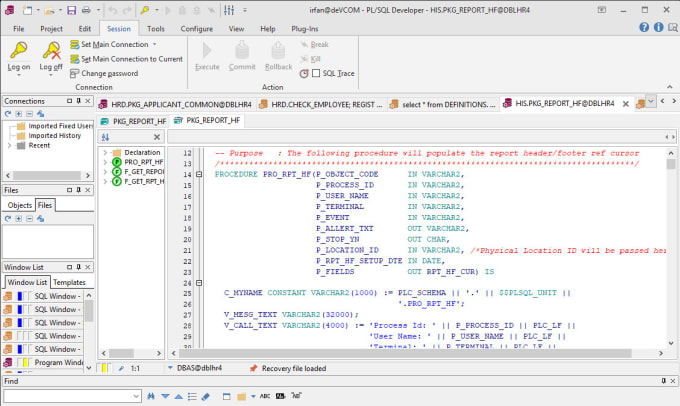
Task: Click the clear highlight eraser icon
Action: [x=206, y=396]
